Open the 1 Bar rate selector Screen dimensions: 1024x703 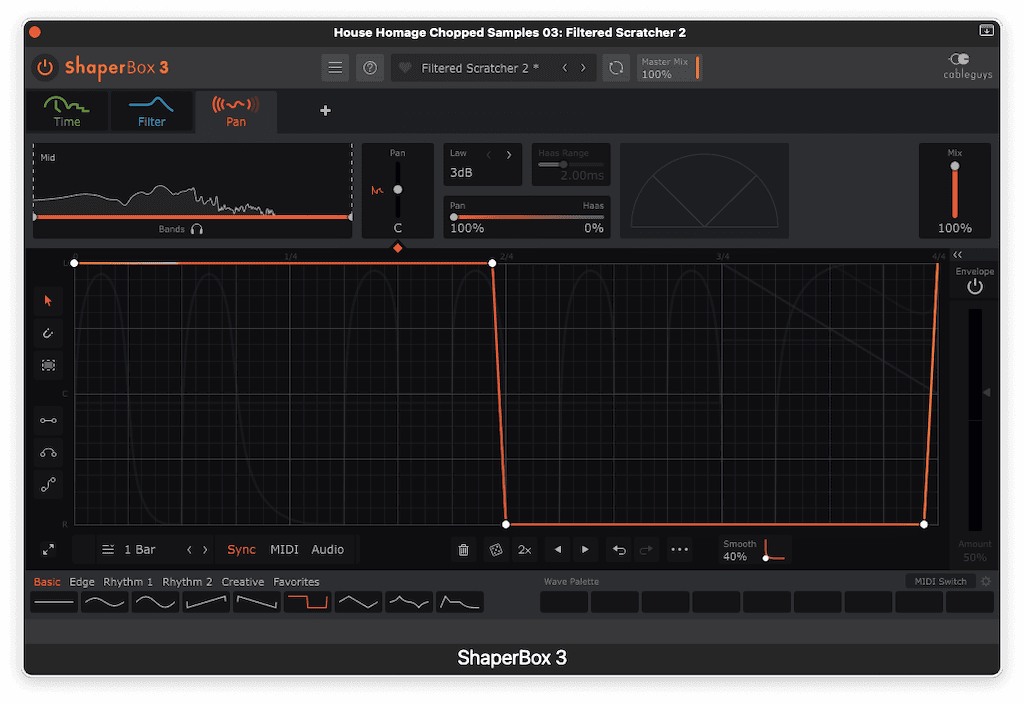coord(139,549)
